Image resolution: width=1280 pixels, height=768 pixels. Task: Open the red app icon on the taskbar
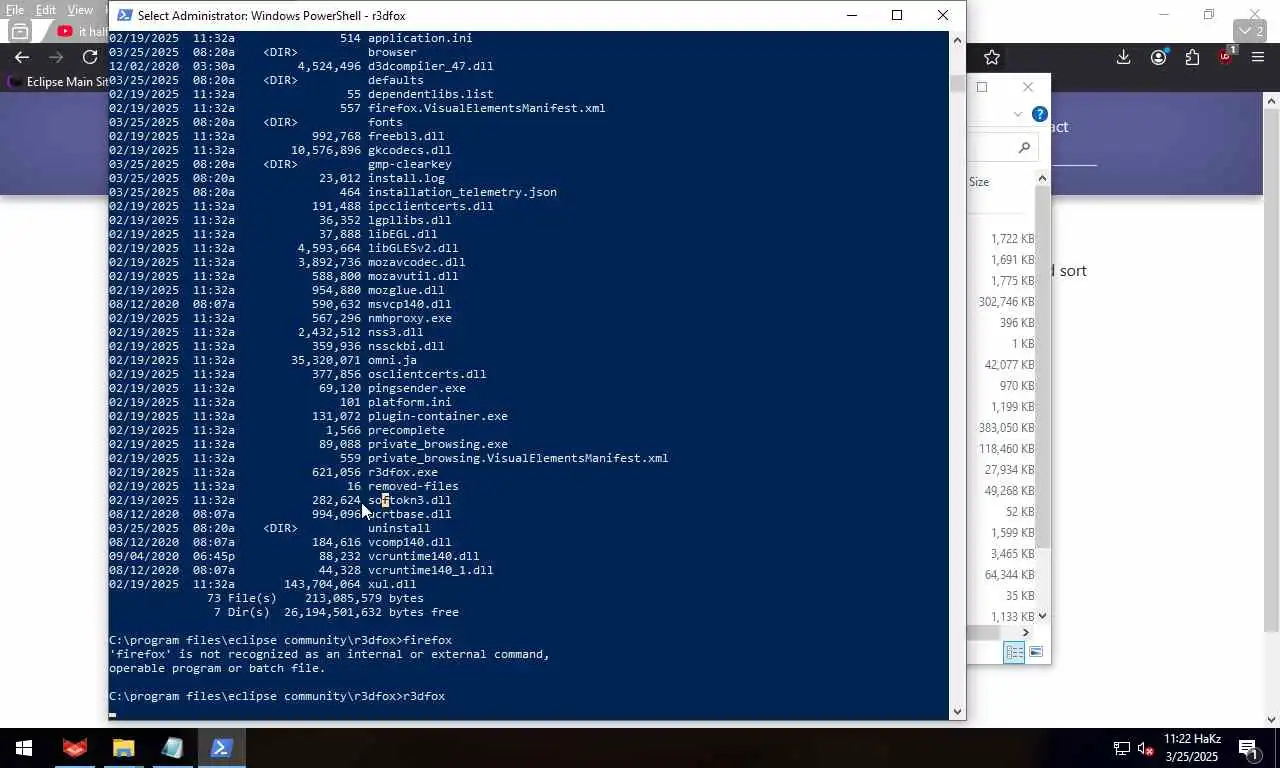click(75, 748)
